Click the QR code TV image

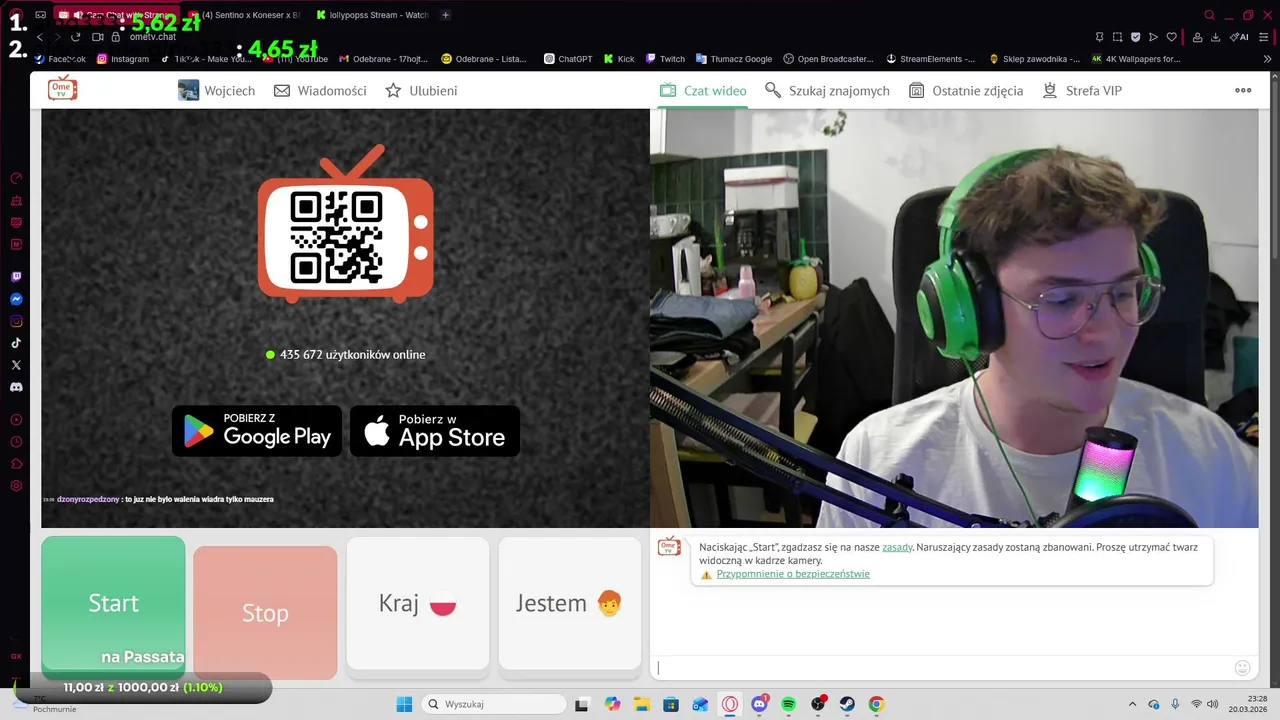click(345, 225)
